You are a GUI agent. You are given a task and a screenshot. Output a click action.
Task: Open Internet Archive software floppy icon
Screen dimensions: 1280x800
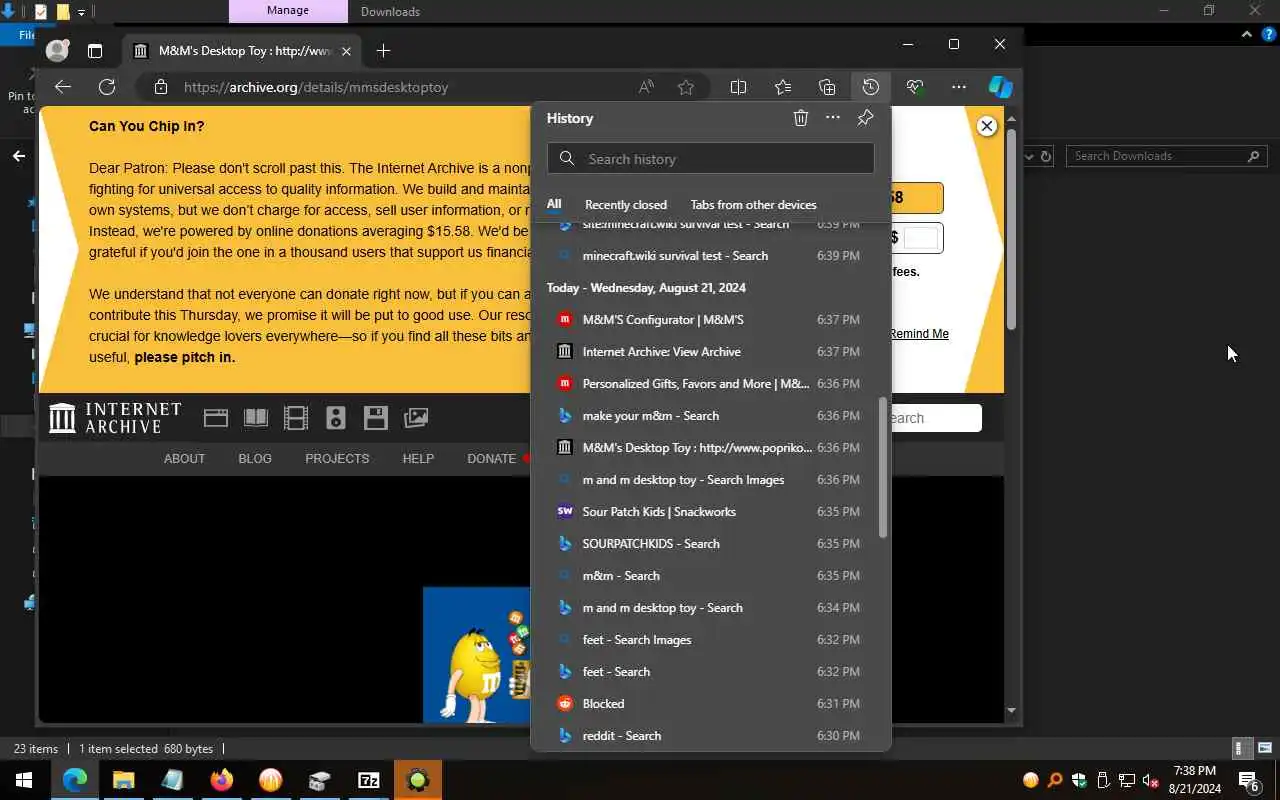(376, 418)
